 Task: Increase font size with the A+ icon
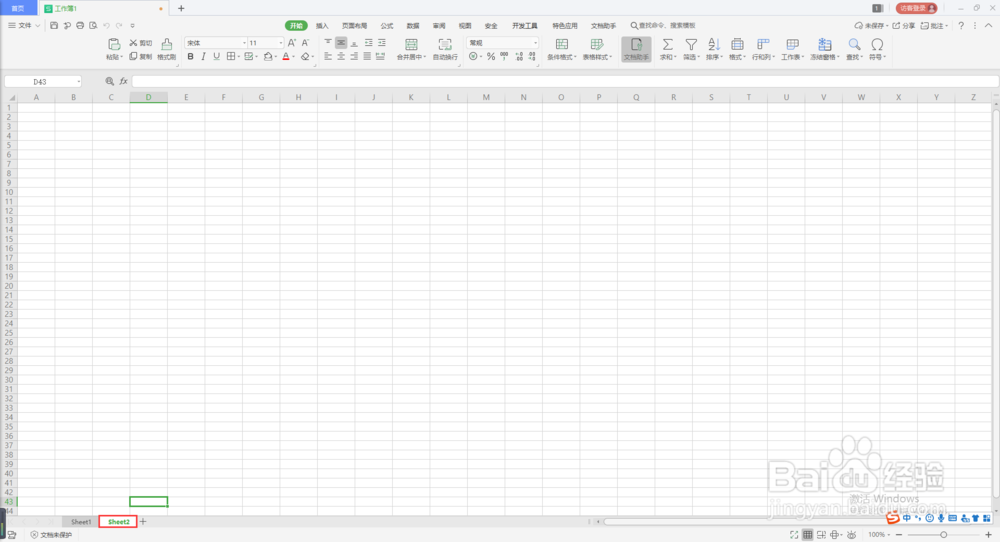pos(291,43)
